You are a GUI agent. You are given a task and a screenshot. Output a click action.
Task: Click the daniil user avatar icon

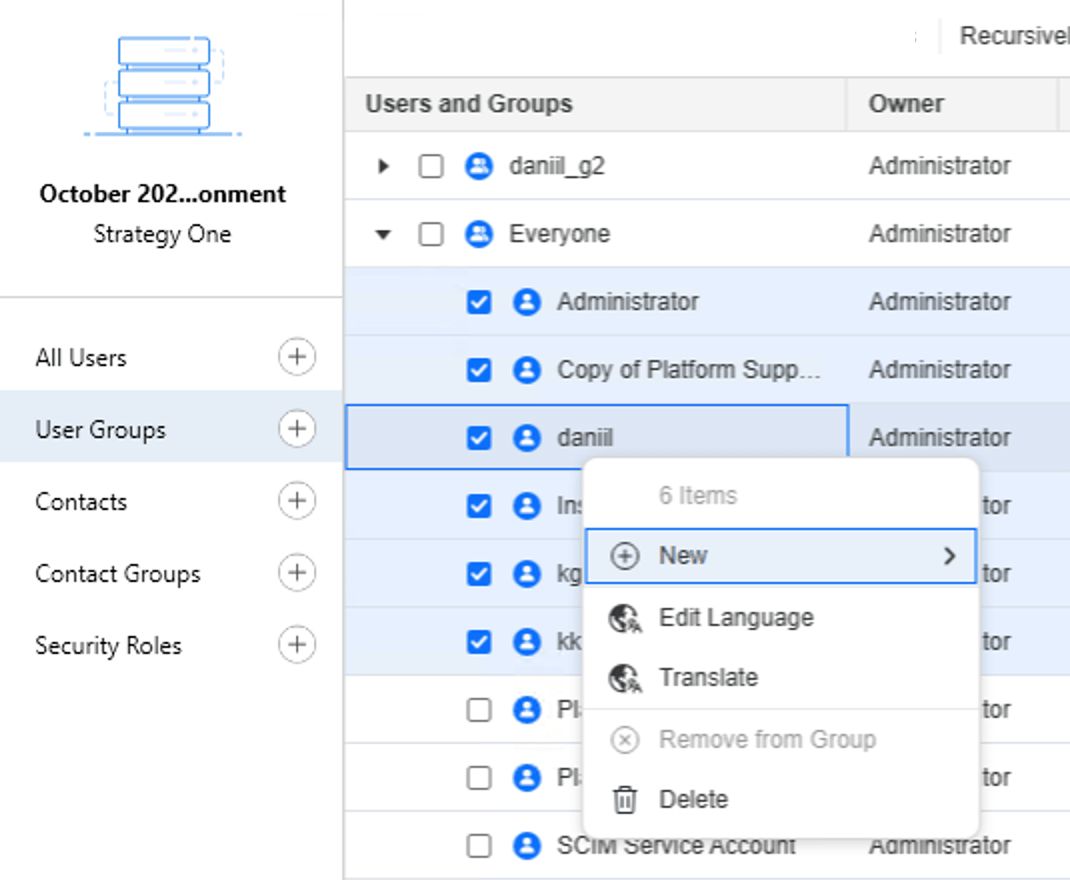point(527,437)
